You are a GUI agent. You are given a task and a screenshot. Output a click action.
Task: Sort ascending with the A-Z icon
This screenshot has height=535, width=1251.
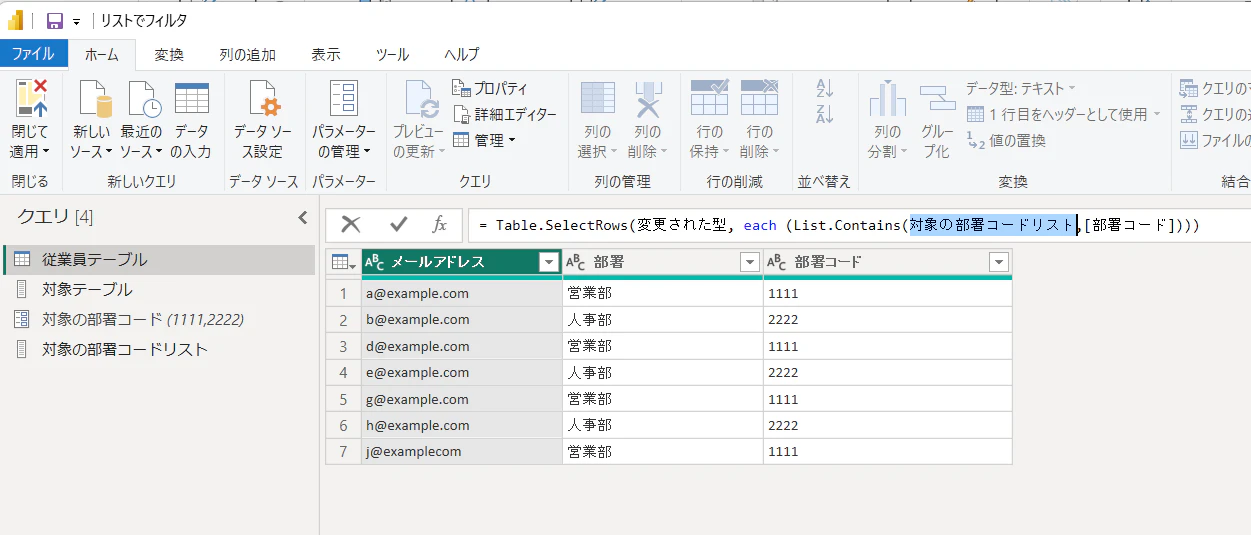coord(825,88)
